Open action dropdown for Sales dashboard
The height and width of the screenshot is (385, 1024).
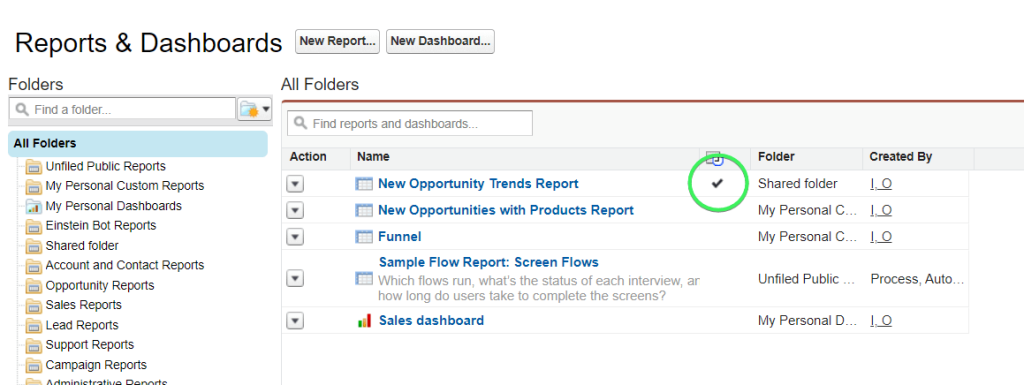coord(296,321)
